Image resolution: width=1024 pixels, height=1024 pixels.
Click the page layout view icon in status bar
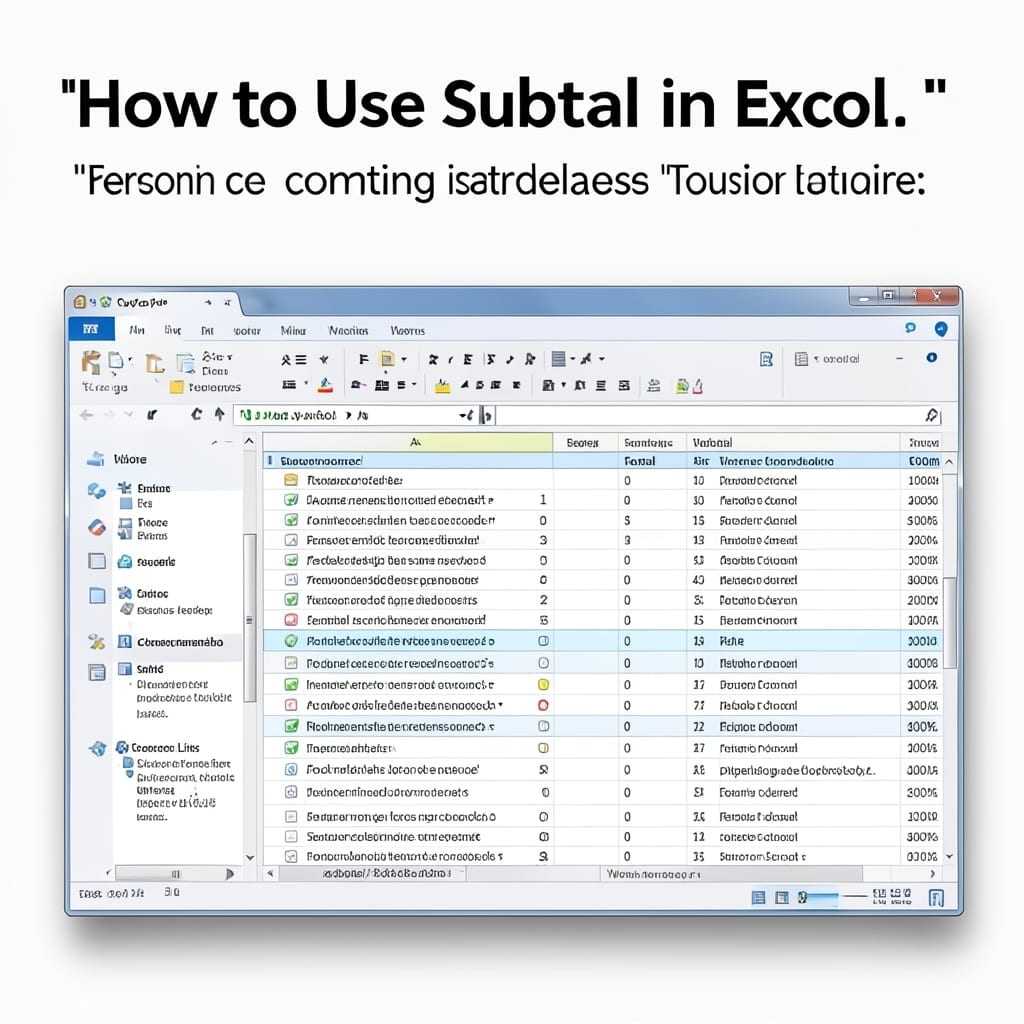click(782, 898)
